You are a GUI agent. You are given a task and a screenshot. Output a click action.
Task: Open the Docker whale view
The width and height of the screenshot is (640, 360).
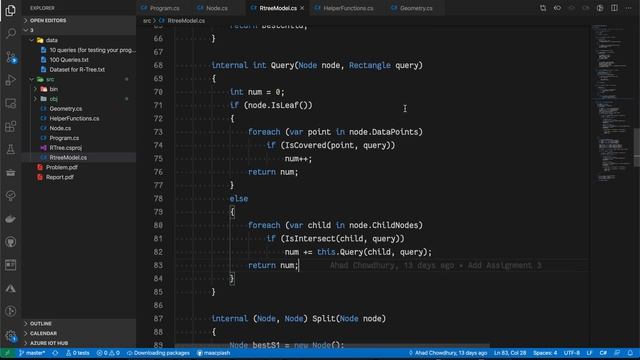[11, 219]
